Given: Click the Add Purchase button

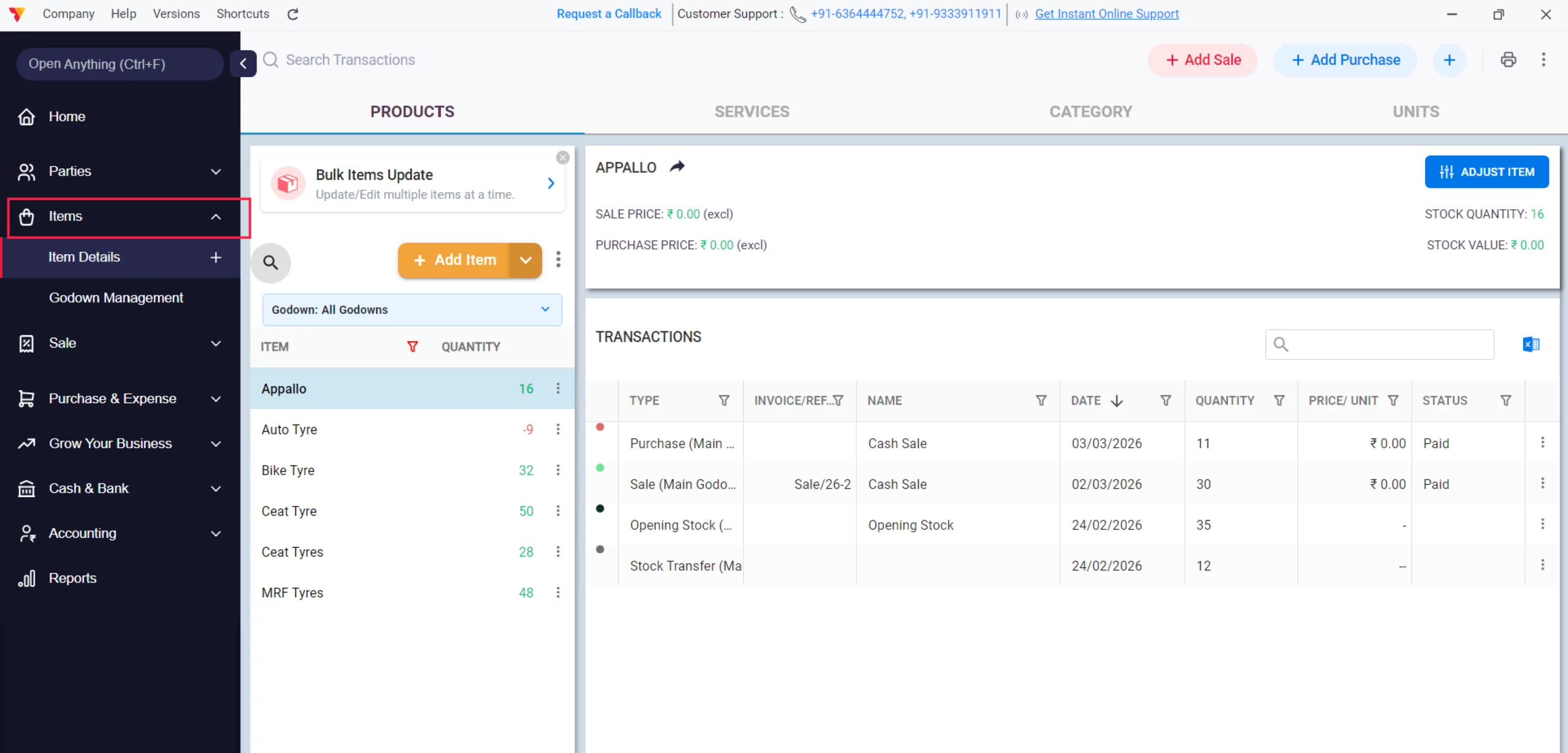Looking at the screenshot, I should coord(1344,59).
